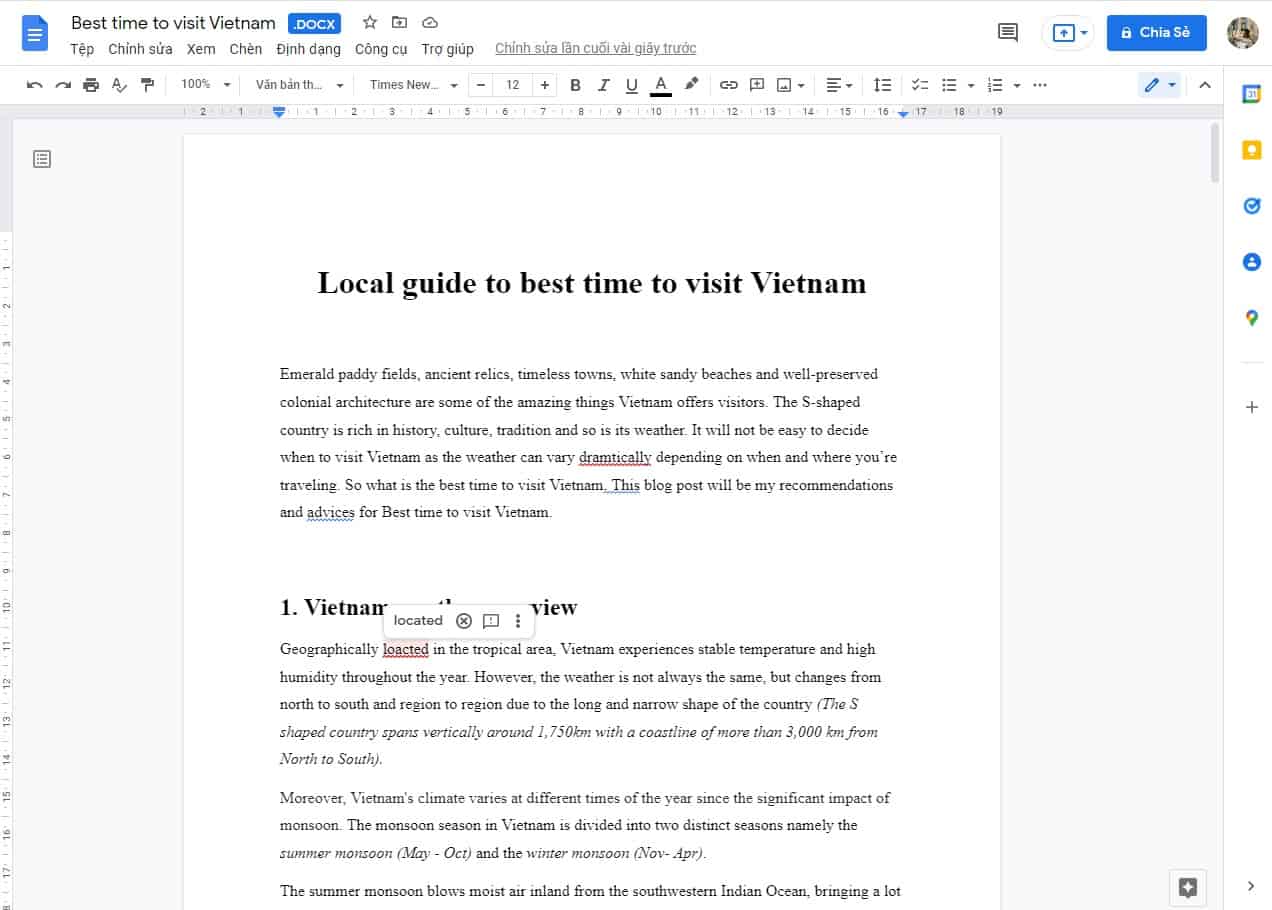Toggle italic formatting
Viewport: 1272px width, 910px height.
point(603,85)
